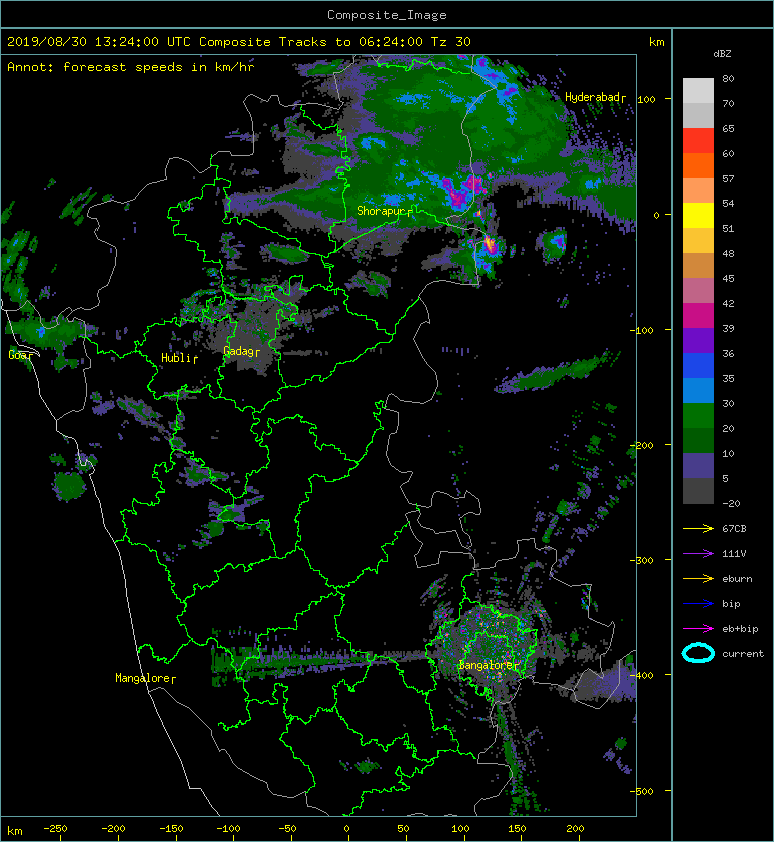Click the Composite_Image title text
The height and width of the screenshot is (842, 774).
[x=387, y=15]
